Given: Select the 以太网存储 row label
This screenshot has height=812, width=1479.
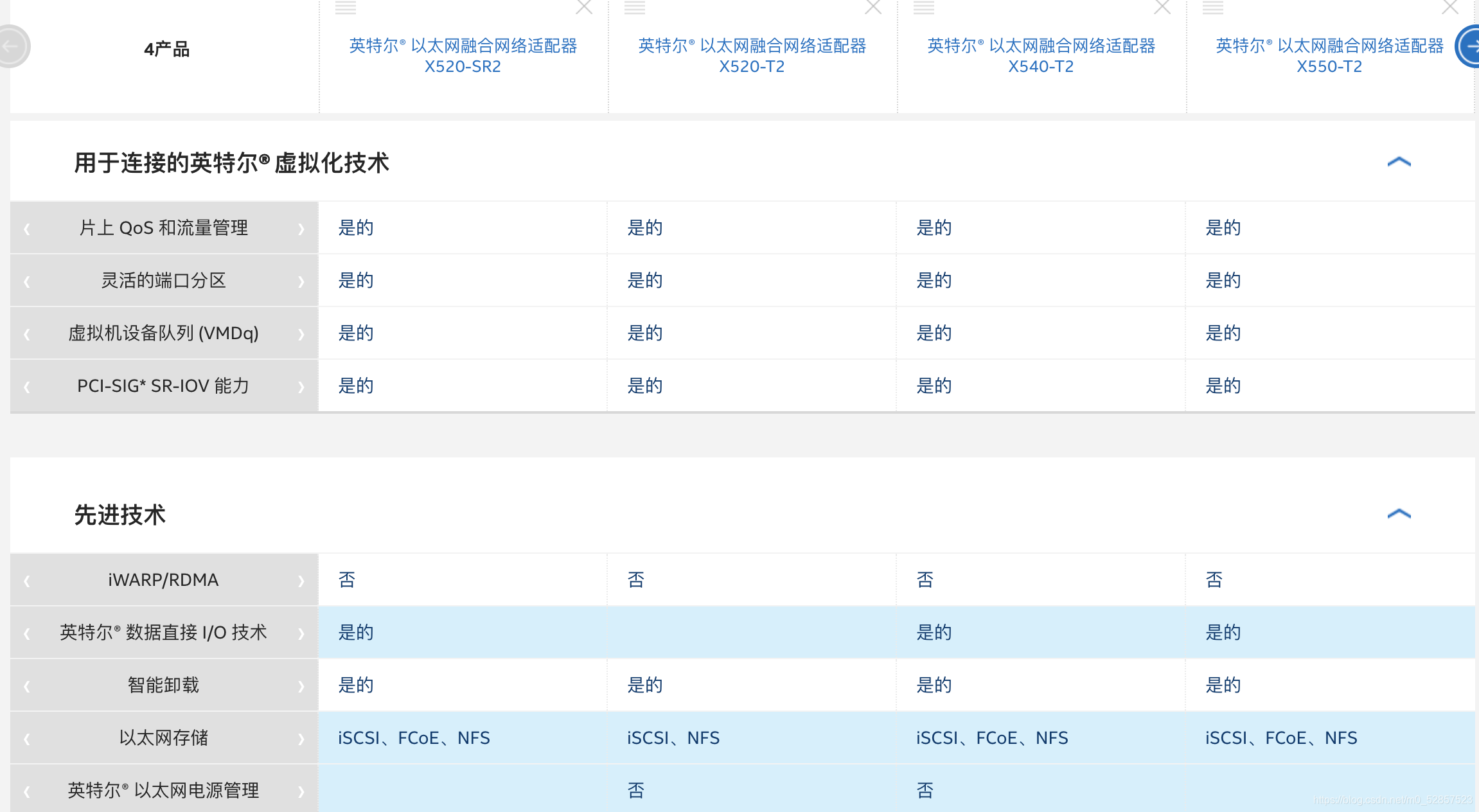Looking at the screenshot, I should tap(164, 737).
